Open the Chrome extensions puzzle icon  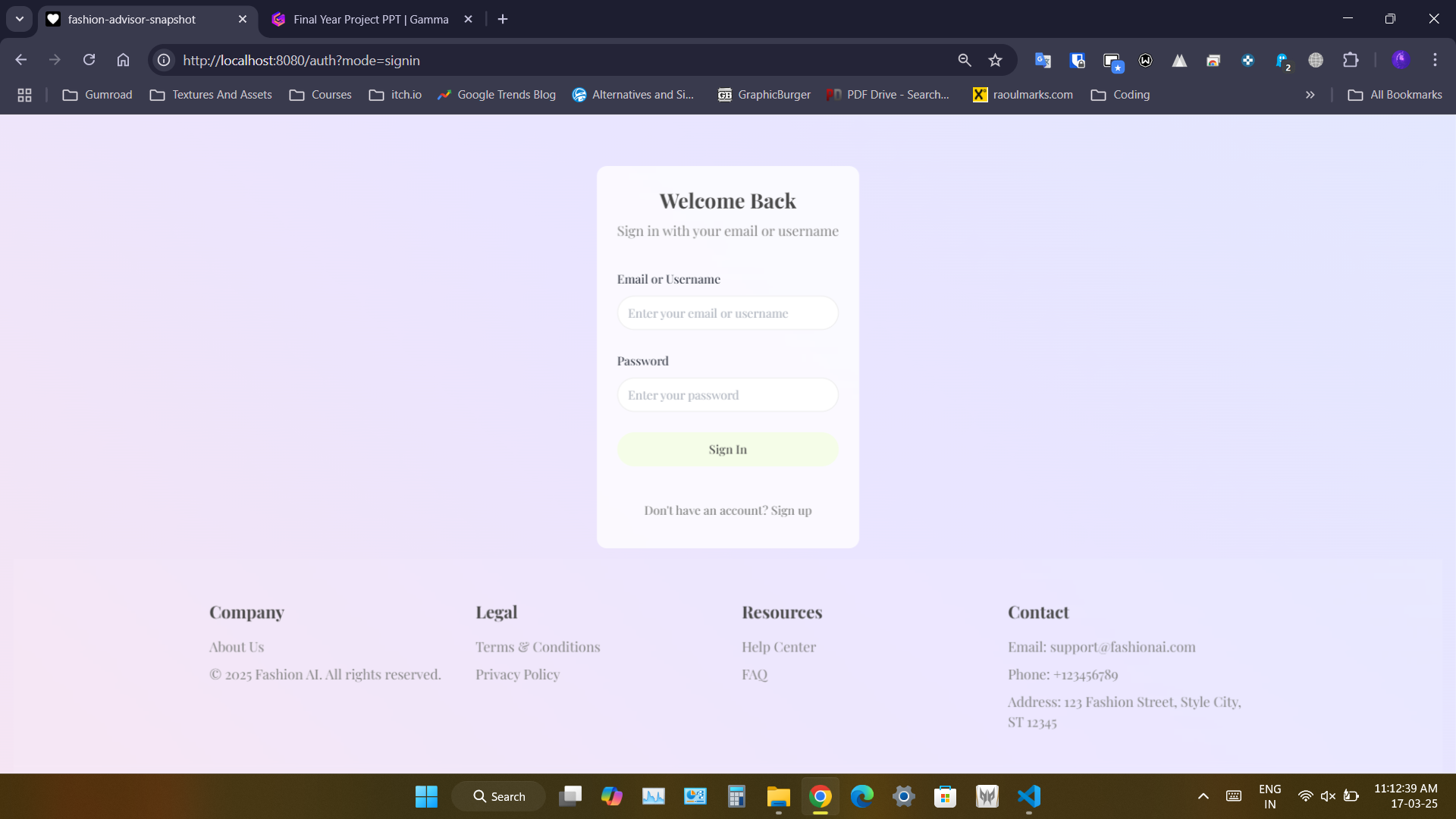click(x=1350, y=60)
